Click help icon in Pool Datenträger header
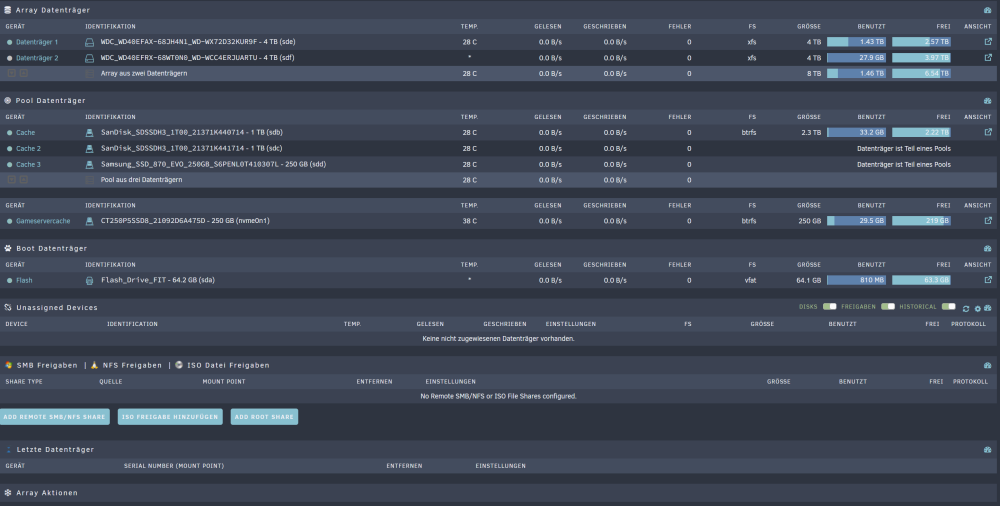 [x=988, y=101]
